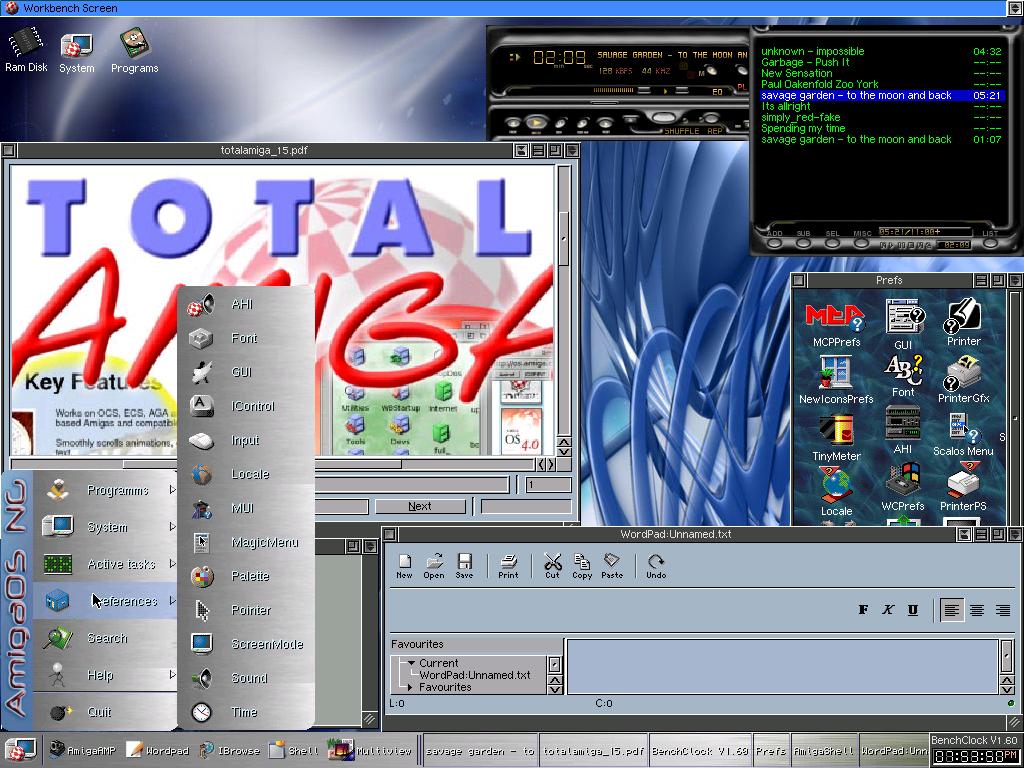This screenshot has width=1024, height=768.
Task: Expand the System entry in start menu
Action: click(106, 526)
